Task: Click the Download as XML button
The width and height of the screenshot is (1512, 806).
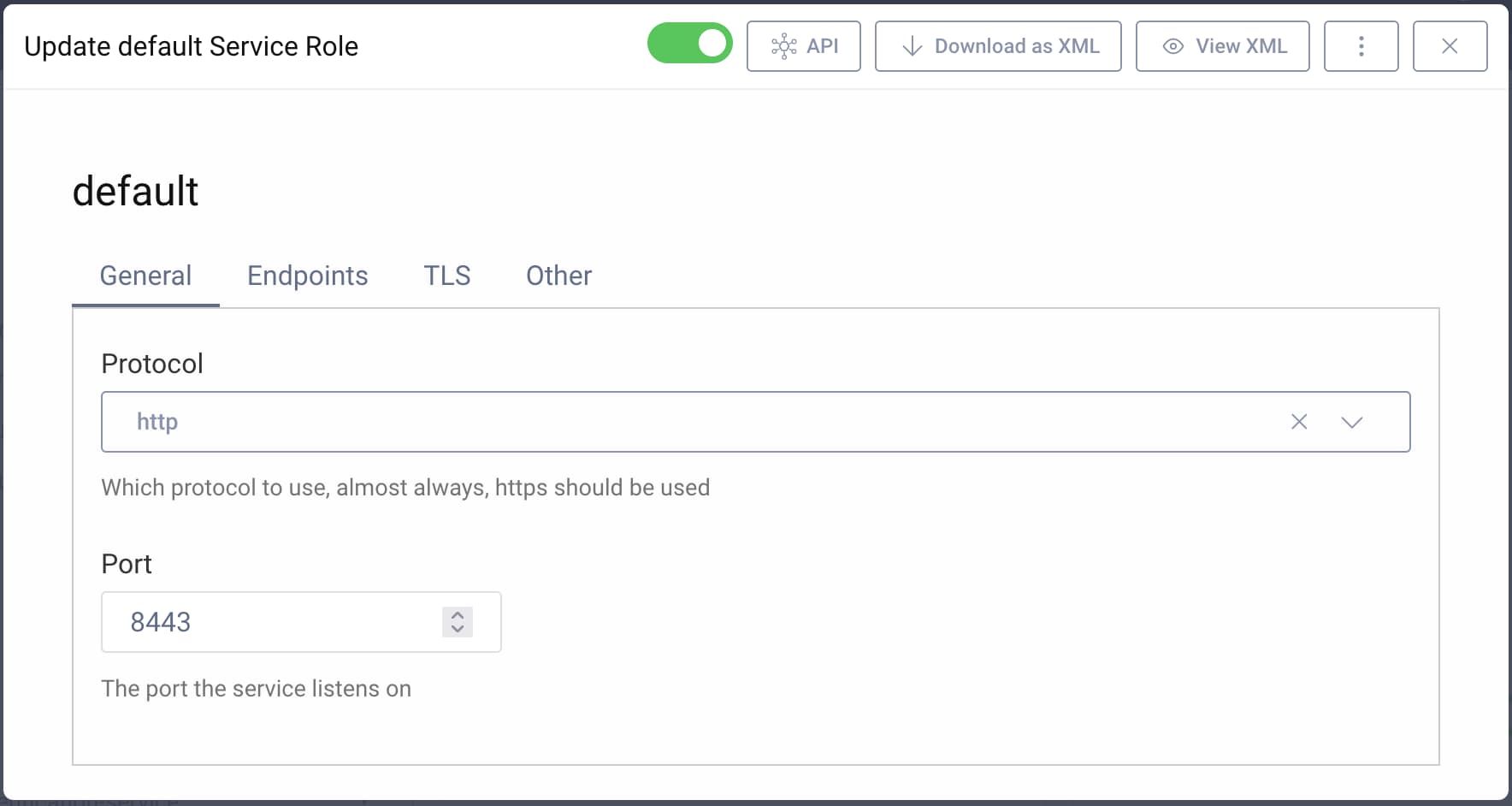Action: tap(998, 46)
